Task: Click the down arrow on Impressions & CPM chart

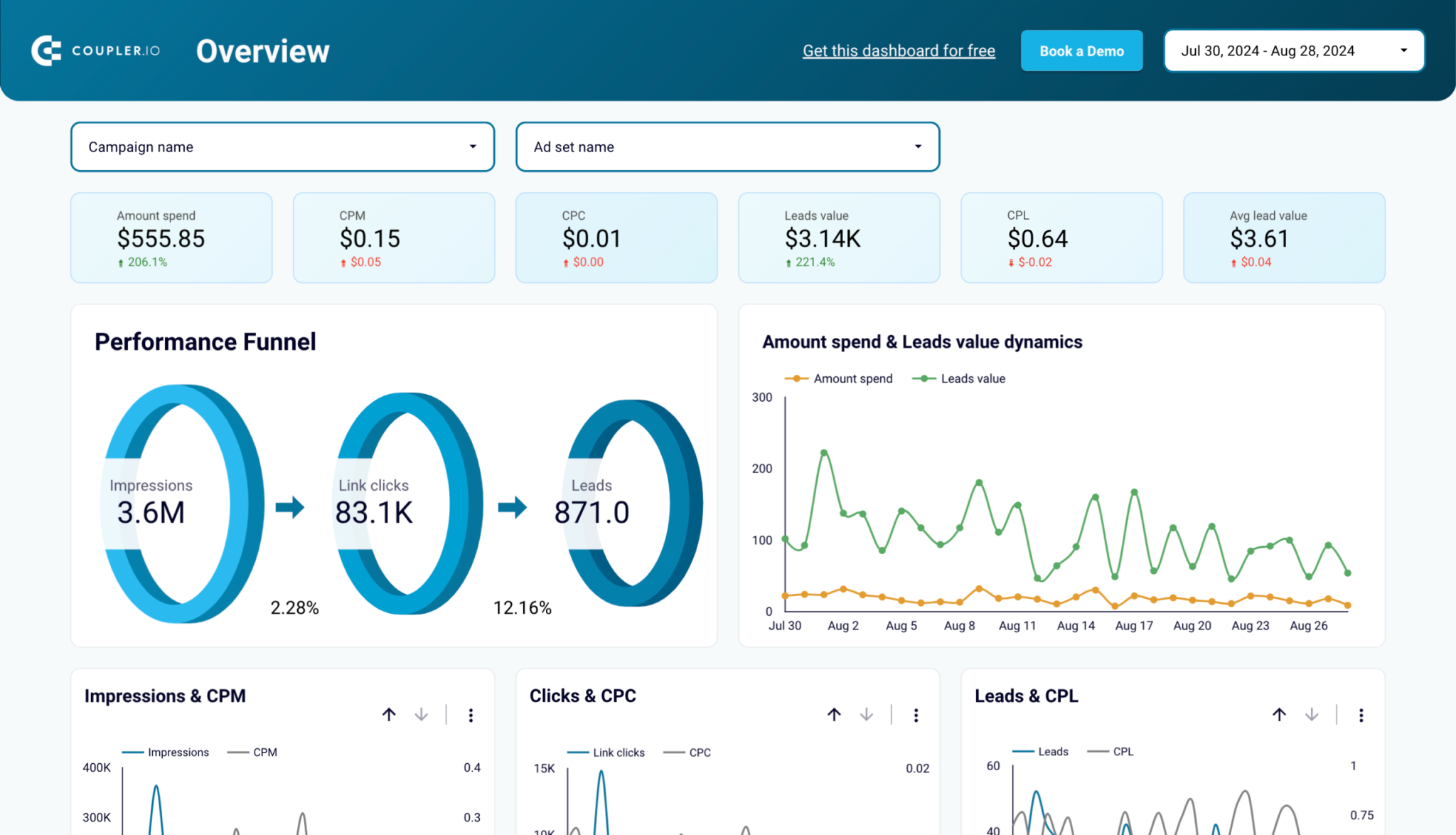Action: tap(421, 715)
